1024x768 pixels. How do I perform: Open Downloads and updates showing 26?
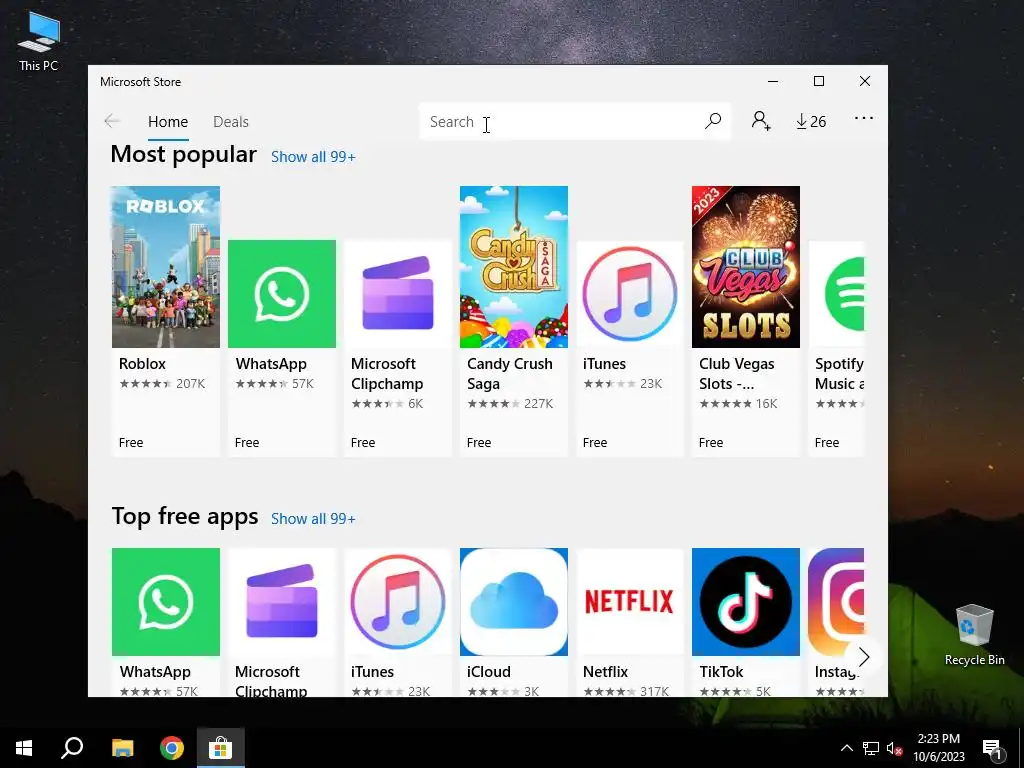coord(810,121)
